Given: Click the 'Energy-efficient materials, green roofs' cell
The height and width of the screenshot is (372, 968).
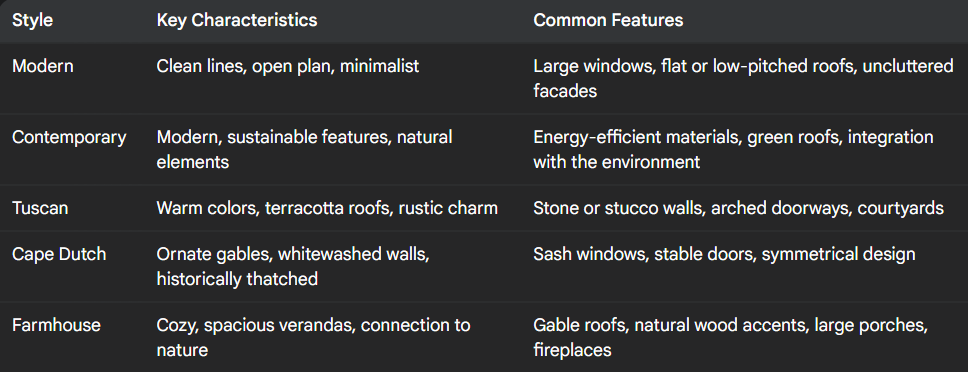Looking at the screenshot, I should coord(733,149).
